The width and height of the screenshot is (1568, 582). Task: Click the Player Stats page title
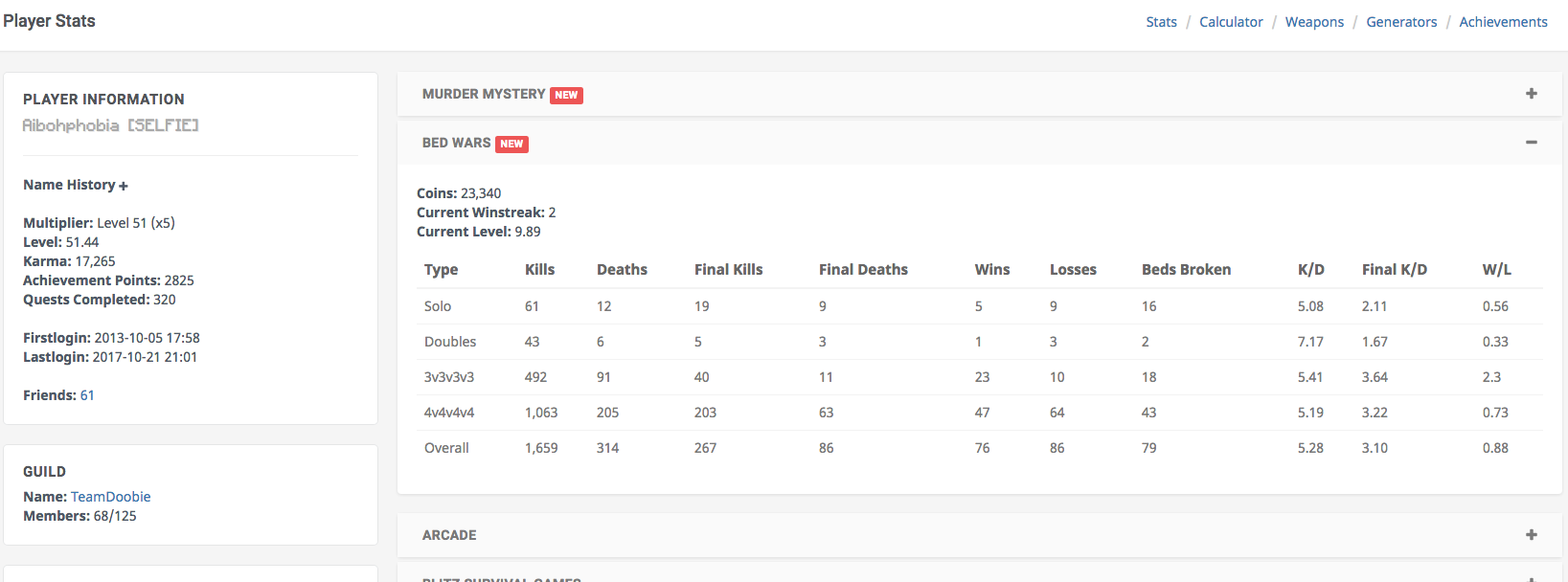tap(49, 21)
